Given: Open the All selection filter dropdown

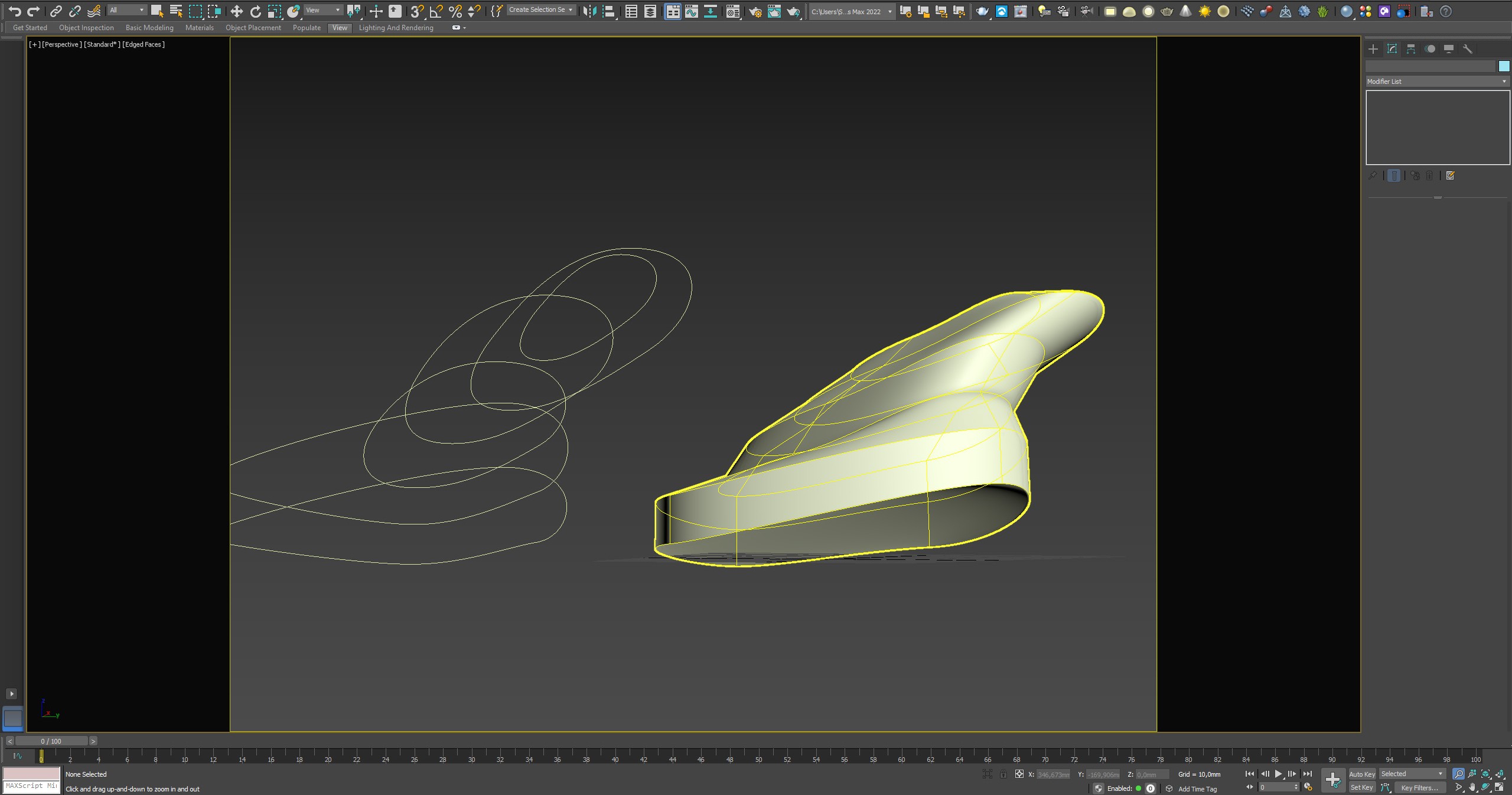Looking at the screenshot, I should click(127, 10).
